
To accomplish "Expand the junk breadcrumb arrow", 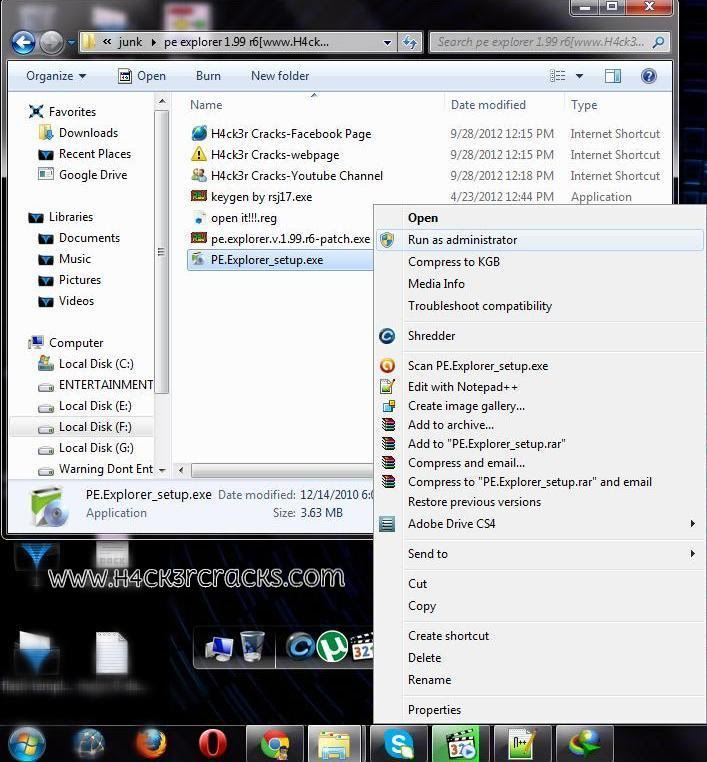I will point(154,43).
